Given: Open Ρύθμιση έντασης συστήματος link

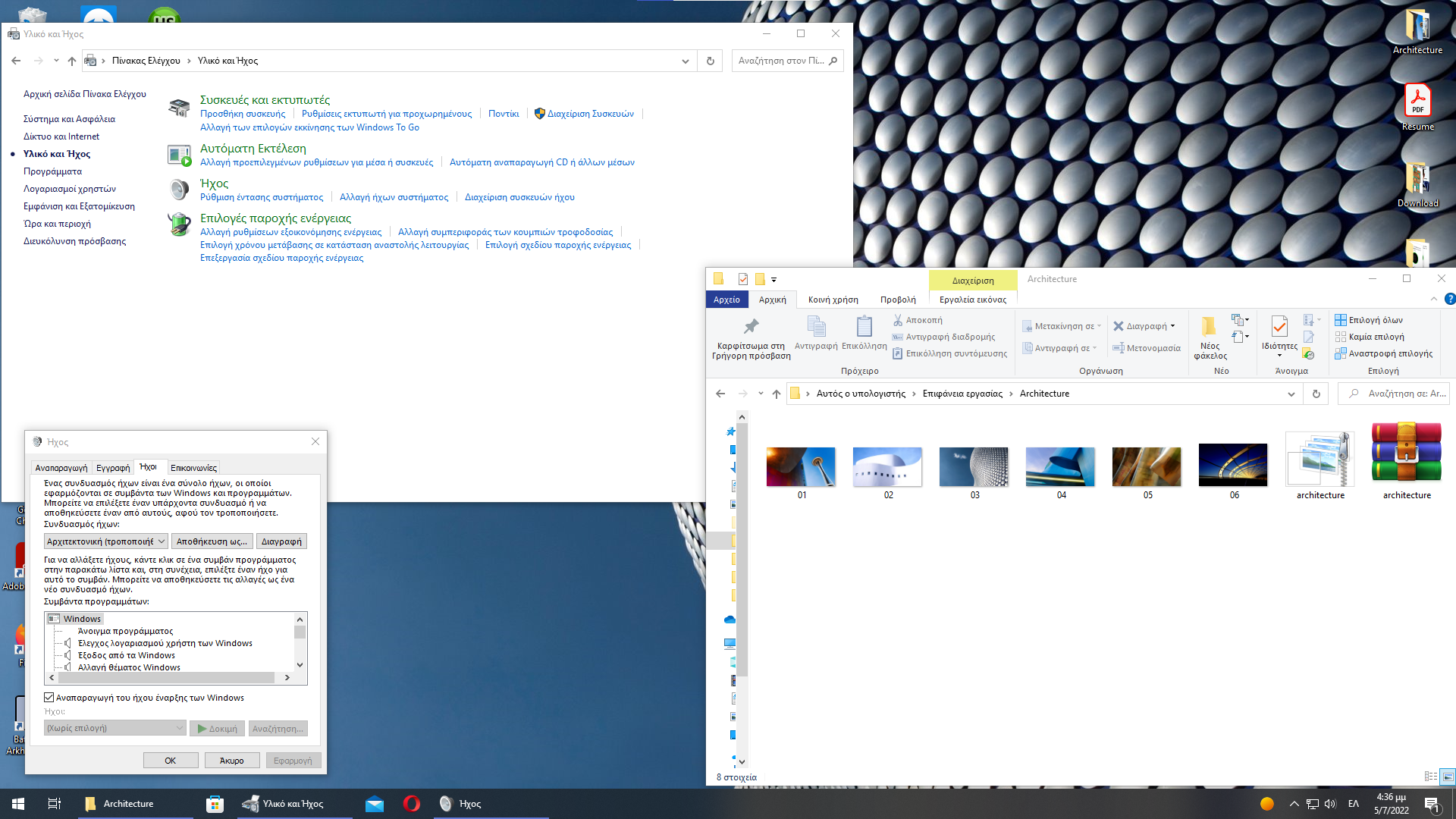Looking at the screenshot, I should [x=263, y=196].
